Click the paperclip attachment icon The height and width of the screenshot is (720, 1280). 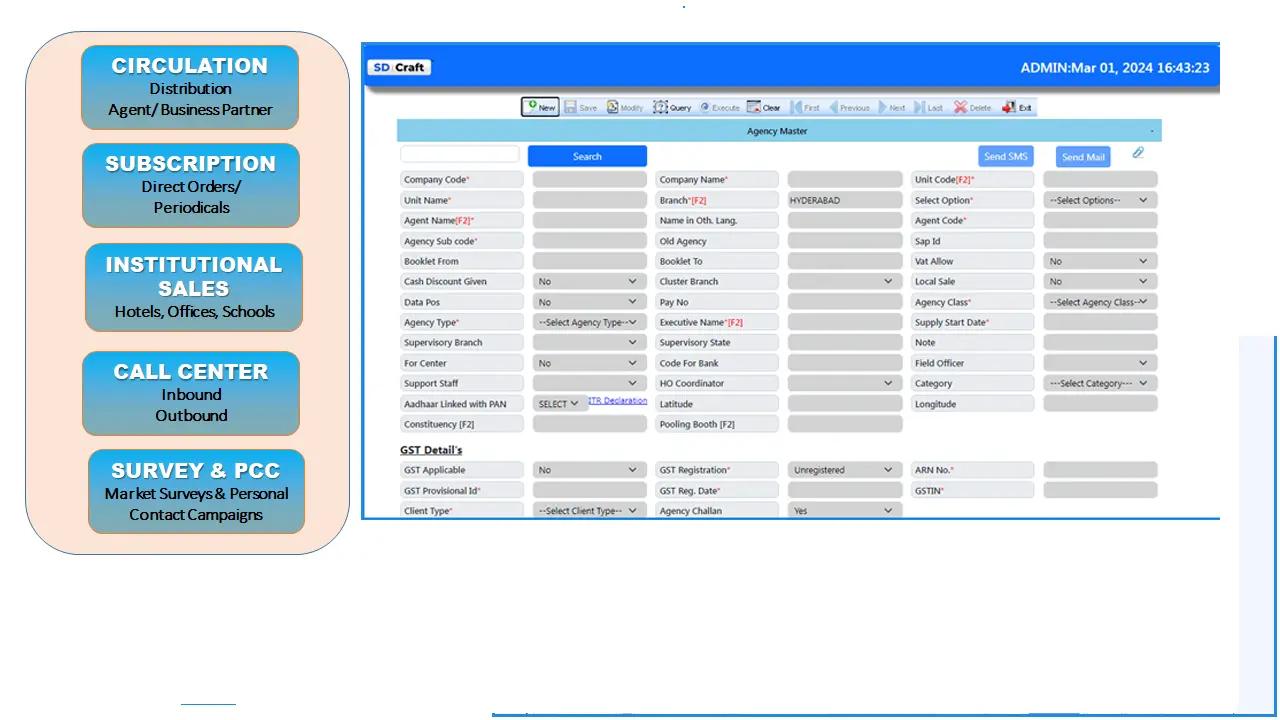coord(1138,153)
